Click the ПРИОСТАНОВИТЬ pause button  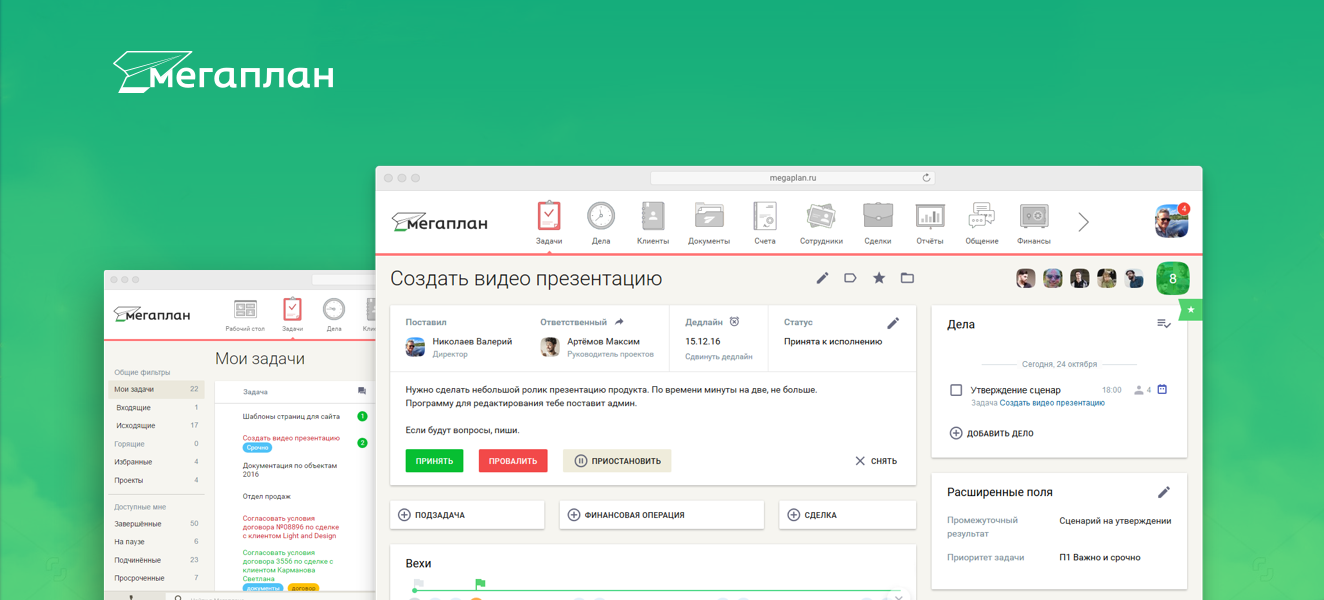coord(617,461)
